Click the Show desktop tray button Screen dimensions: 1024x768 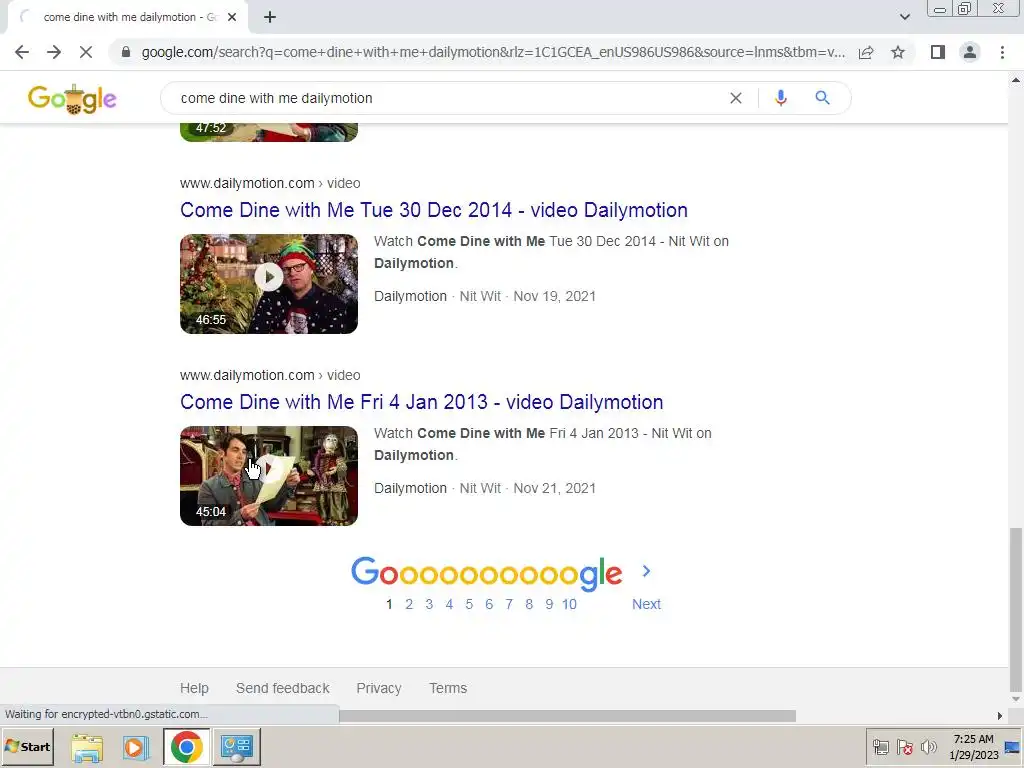point(1013,747)
